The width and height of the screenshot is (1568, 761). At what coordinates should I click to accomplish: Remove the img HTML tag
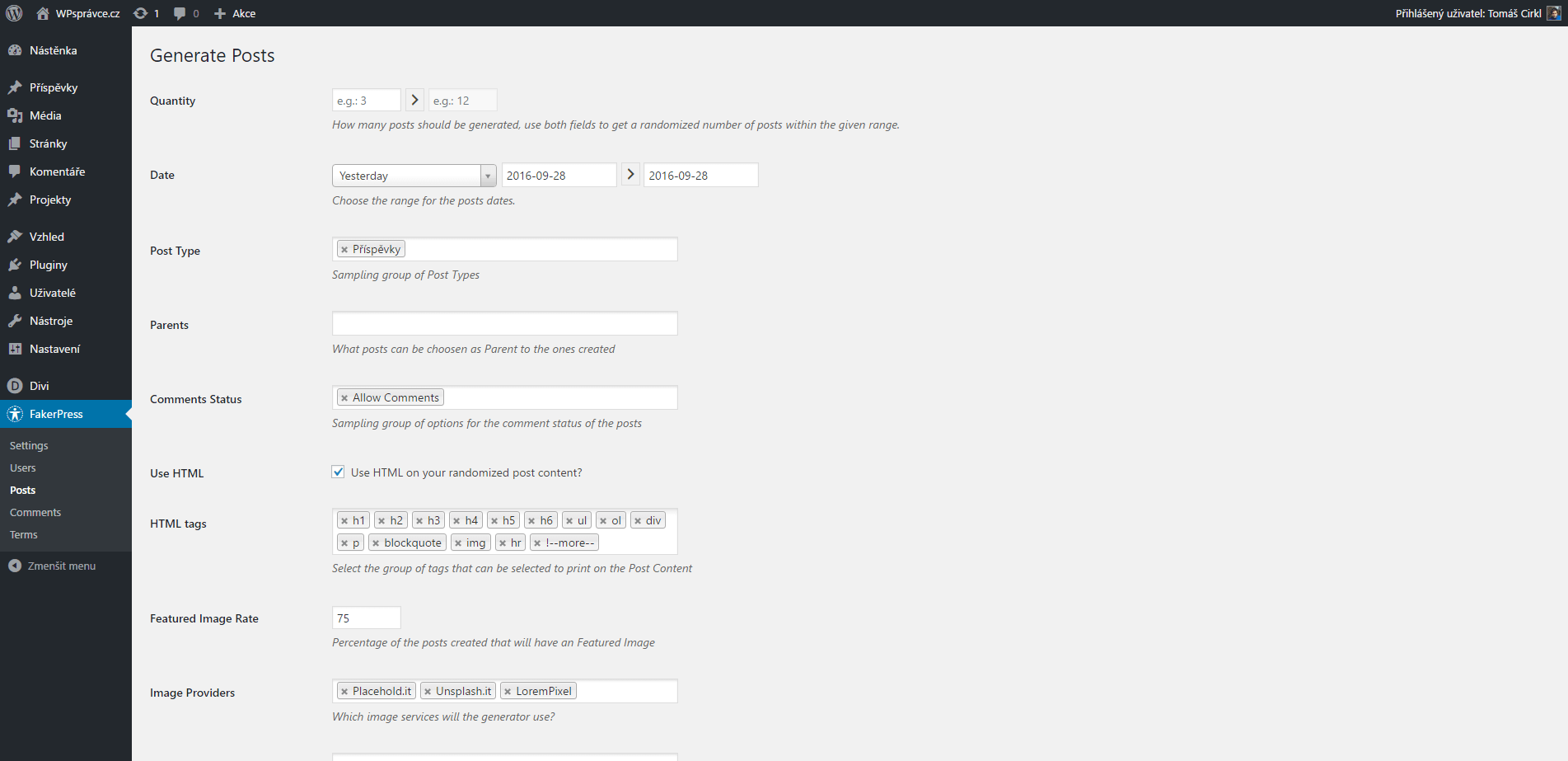point(458,543)
